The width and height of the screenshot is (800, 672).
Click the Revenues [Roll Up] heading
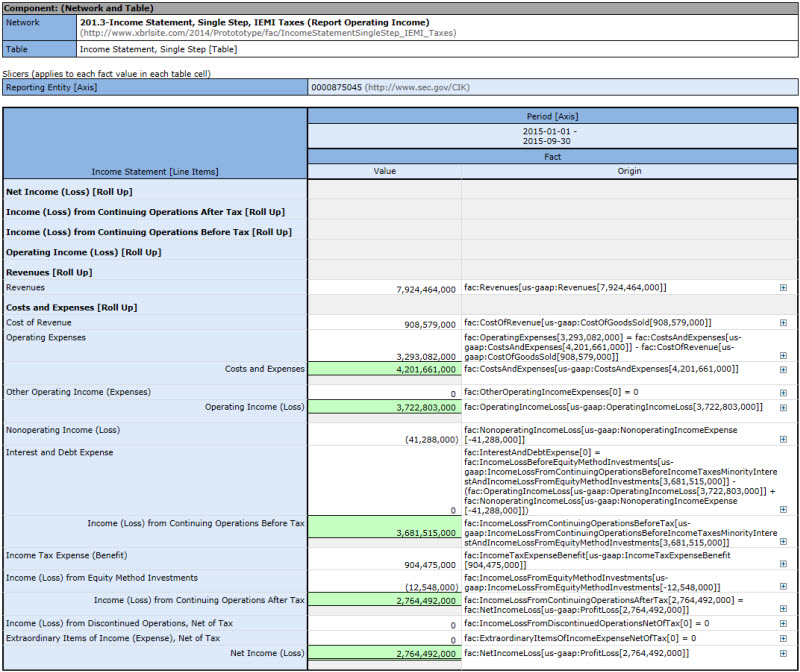click(49, 272)
